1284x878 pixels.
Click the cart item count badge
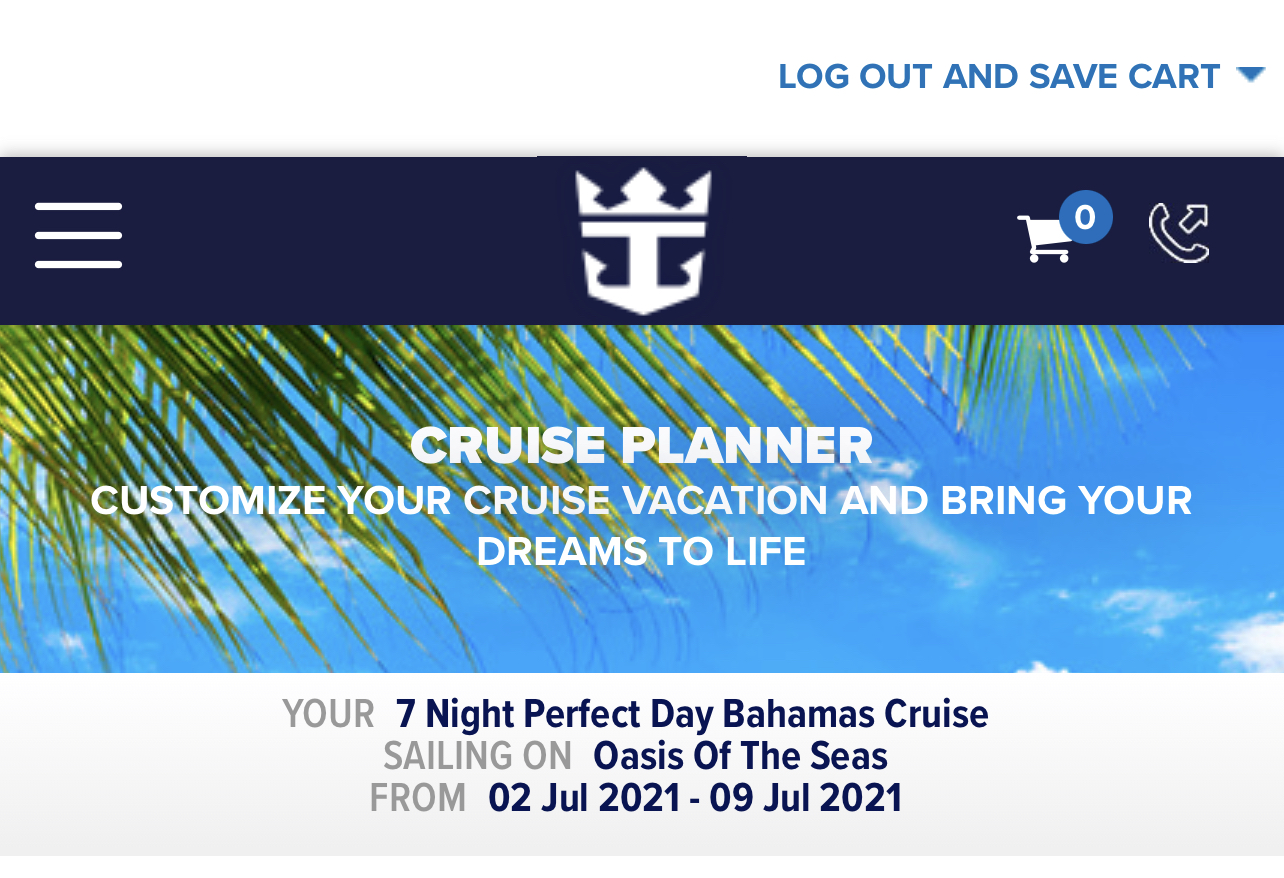pos(1085,217)
